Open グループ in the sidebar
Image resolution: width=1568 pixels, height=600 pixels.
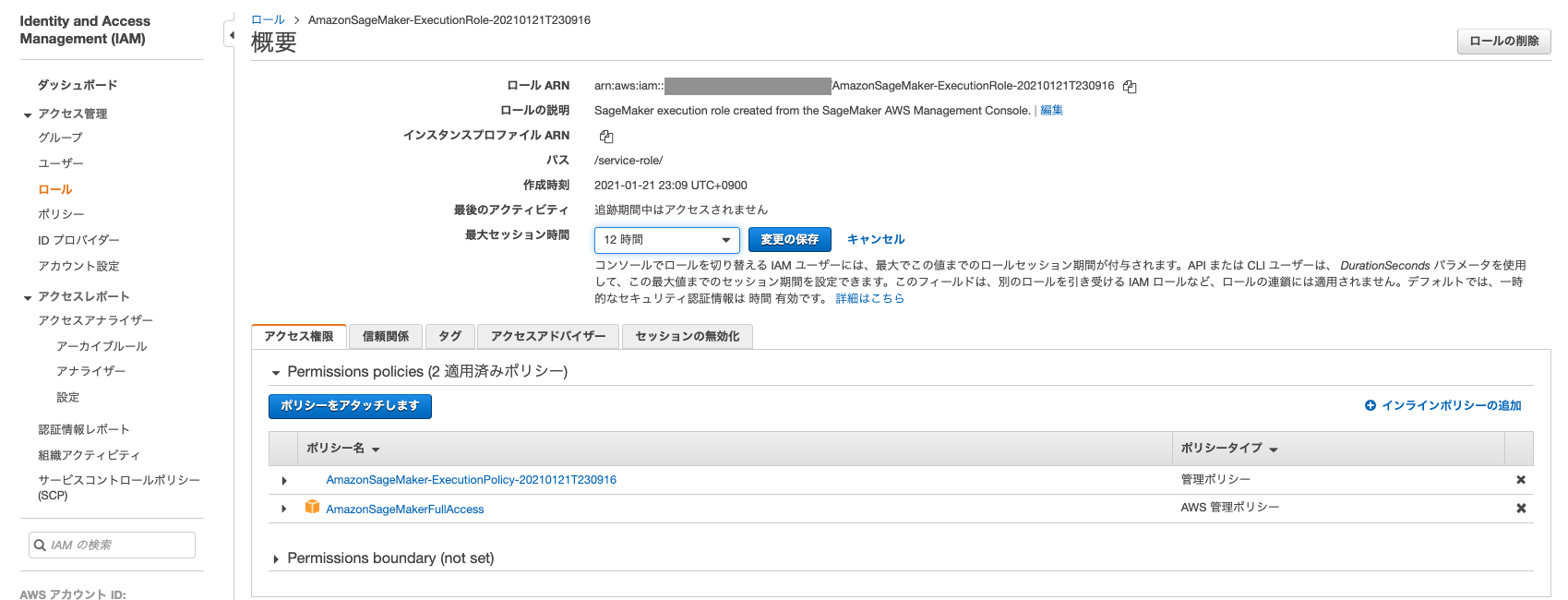coord(60,138)
